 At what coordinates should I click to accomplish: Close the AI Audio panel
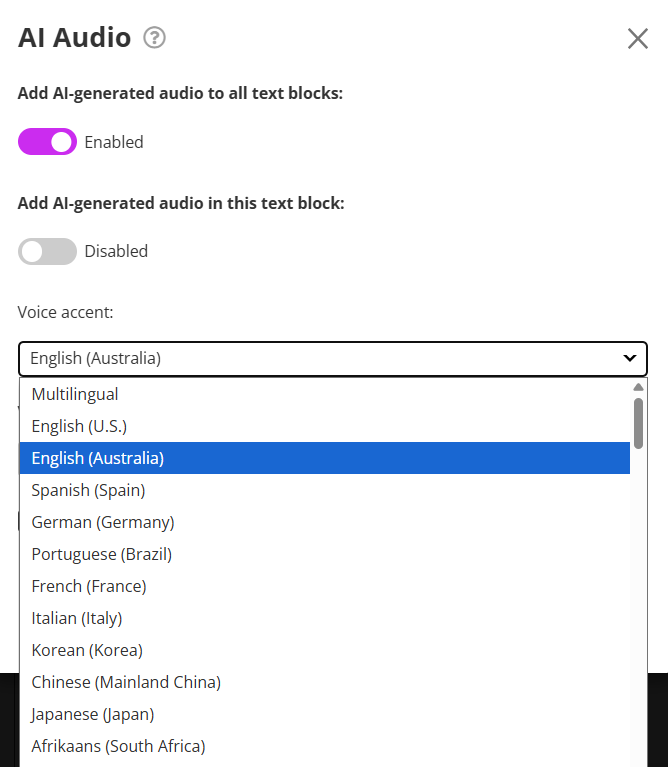[637, 39]
